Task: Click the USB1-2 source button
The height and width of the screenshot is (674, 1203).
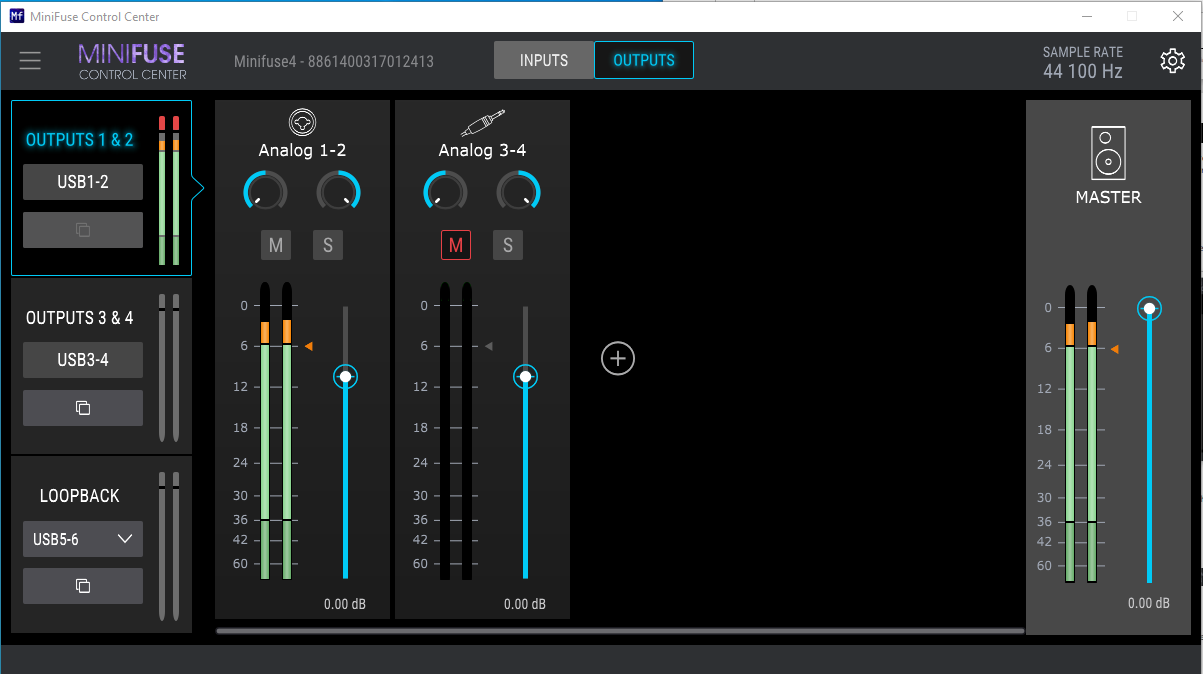Action: click(x=83, y=182)
